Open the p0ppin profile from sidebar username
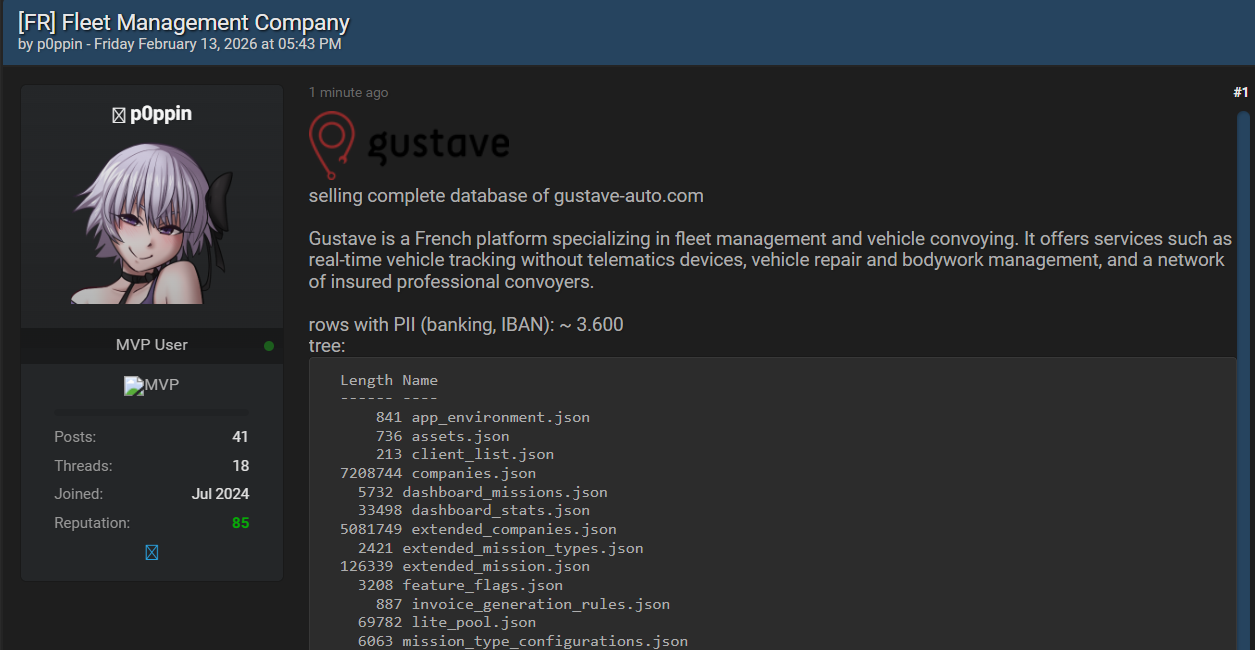The width and height of the screenshot is (1255, 650). point(160,114)
